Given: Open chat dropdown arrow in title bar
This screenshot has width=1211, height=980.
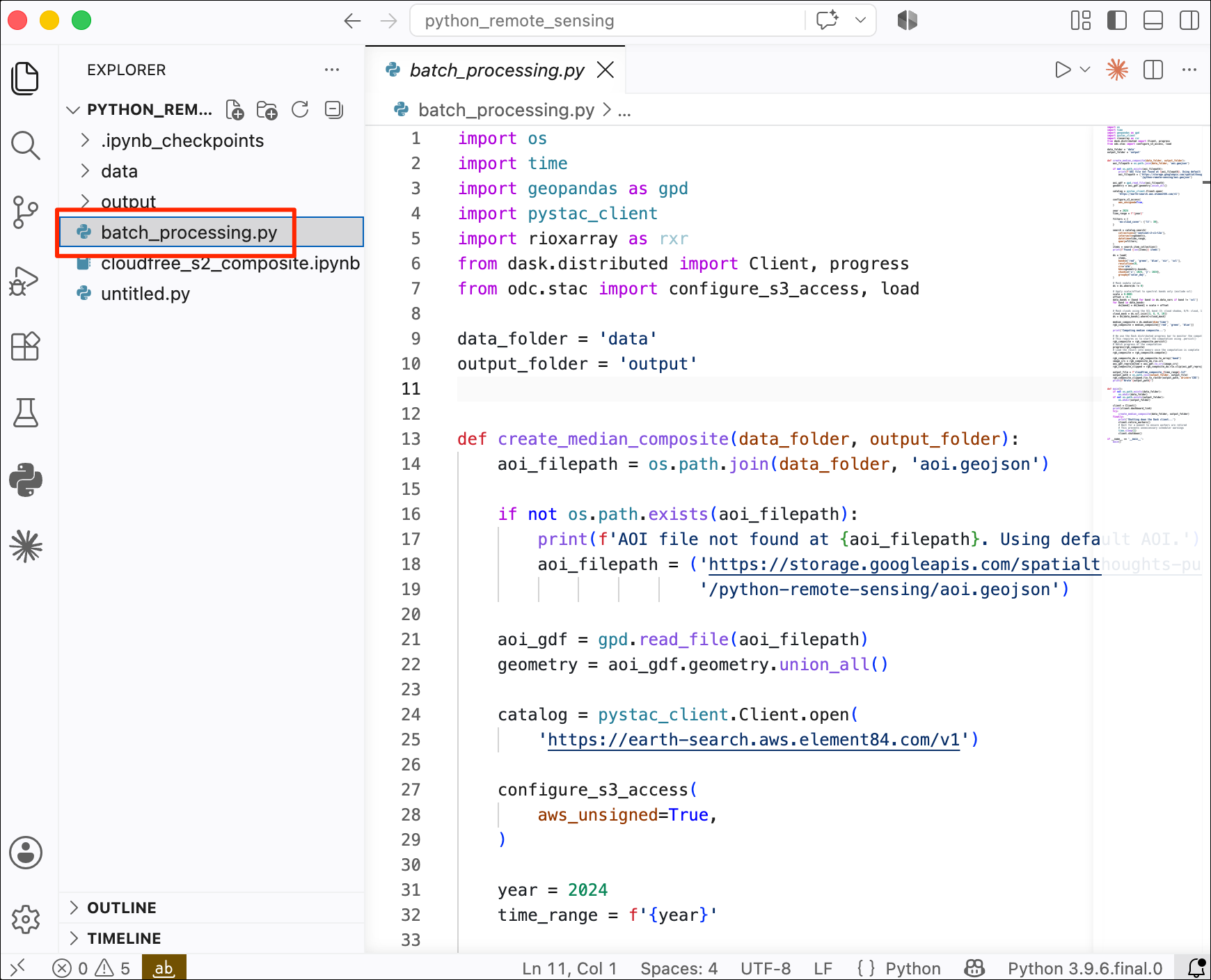Looking at the screenshot, I should [x=860, y=20].
